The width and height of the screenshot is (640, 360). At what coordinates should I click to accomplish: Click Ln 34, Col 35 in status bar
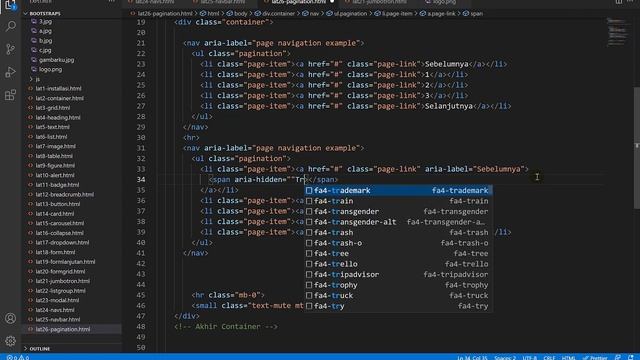pos(472,358)
